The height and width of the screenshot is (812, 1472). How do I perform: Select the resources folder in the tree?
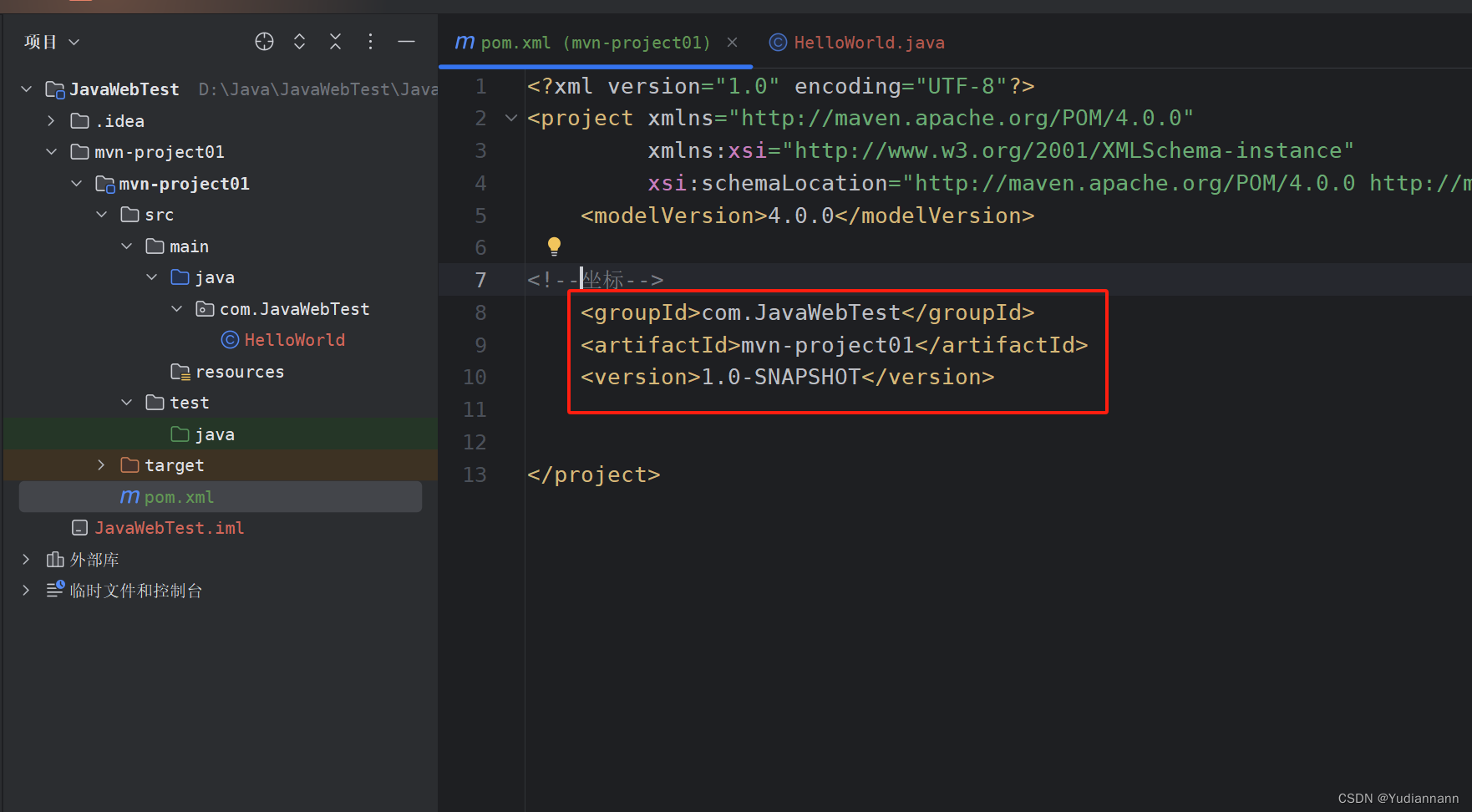(240, 371)
